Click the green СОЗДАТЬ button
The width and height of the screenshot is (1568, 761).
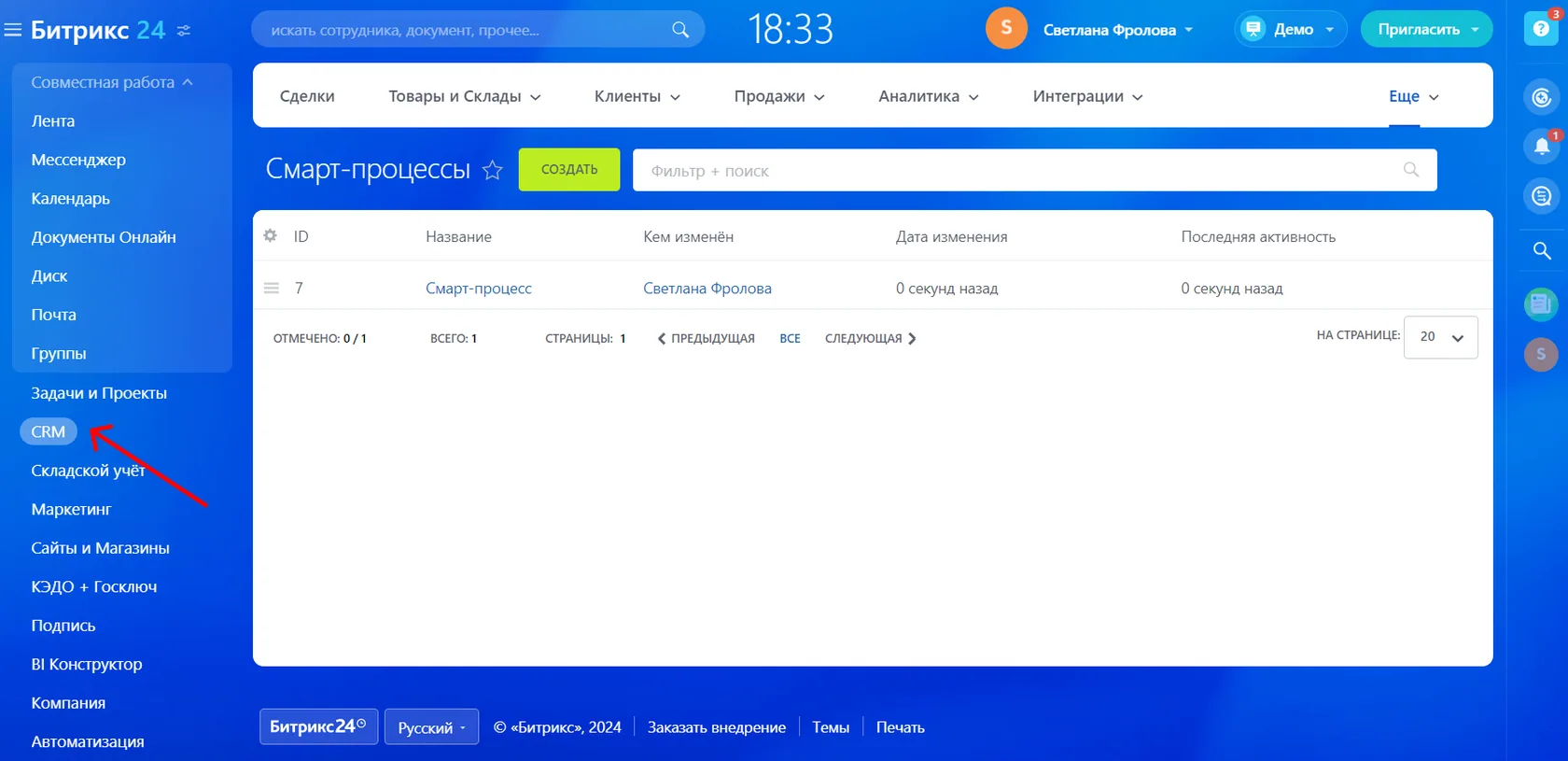pyautogui.click(x=569, y=169)
